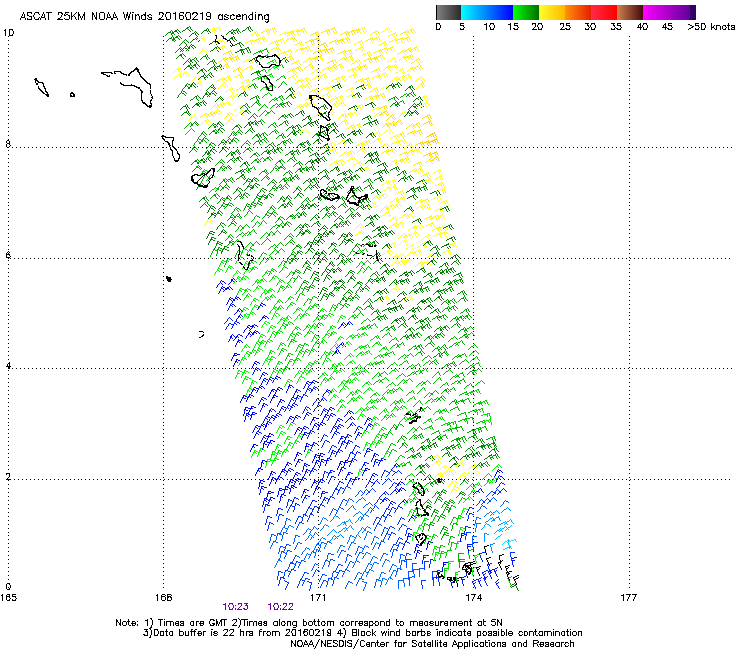
Task: Click the red 30-35 knots legend swatch
Action: pyautogui.click(x=604, y=12)
